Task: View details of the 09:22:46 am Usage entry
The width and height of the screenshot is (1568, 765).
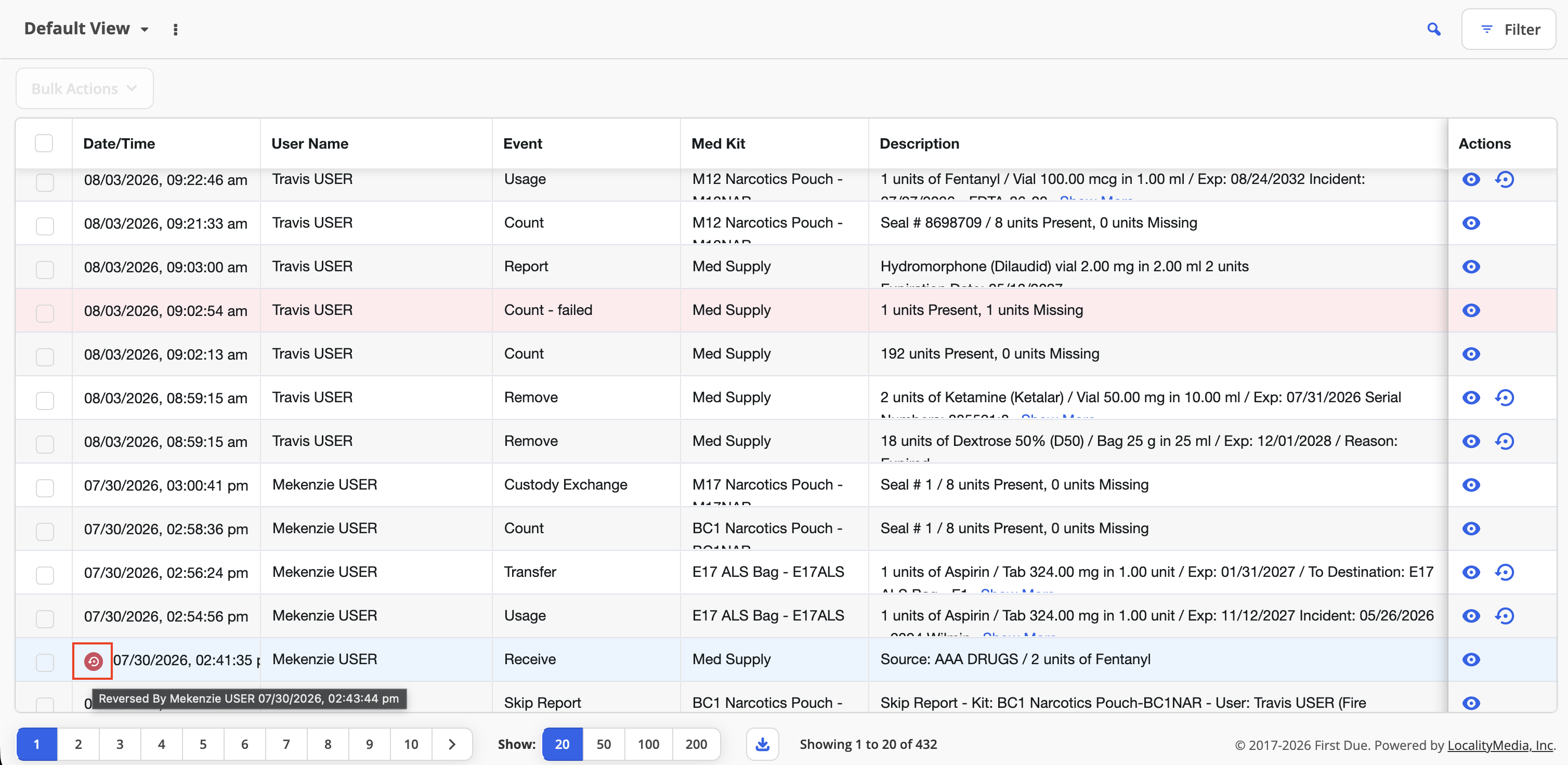Action: point(1471,179)
